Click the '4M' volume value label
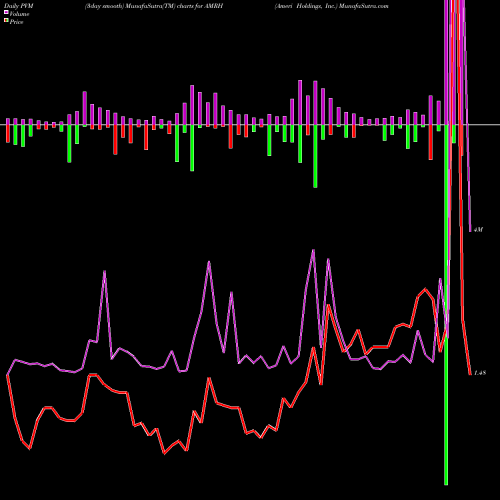500x500 pixels. coord(478,230)
